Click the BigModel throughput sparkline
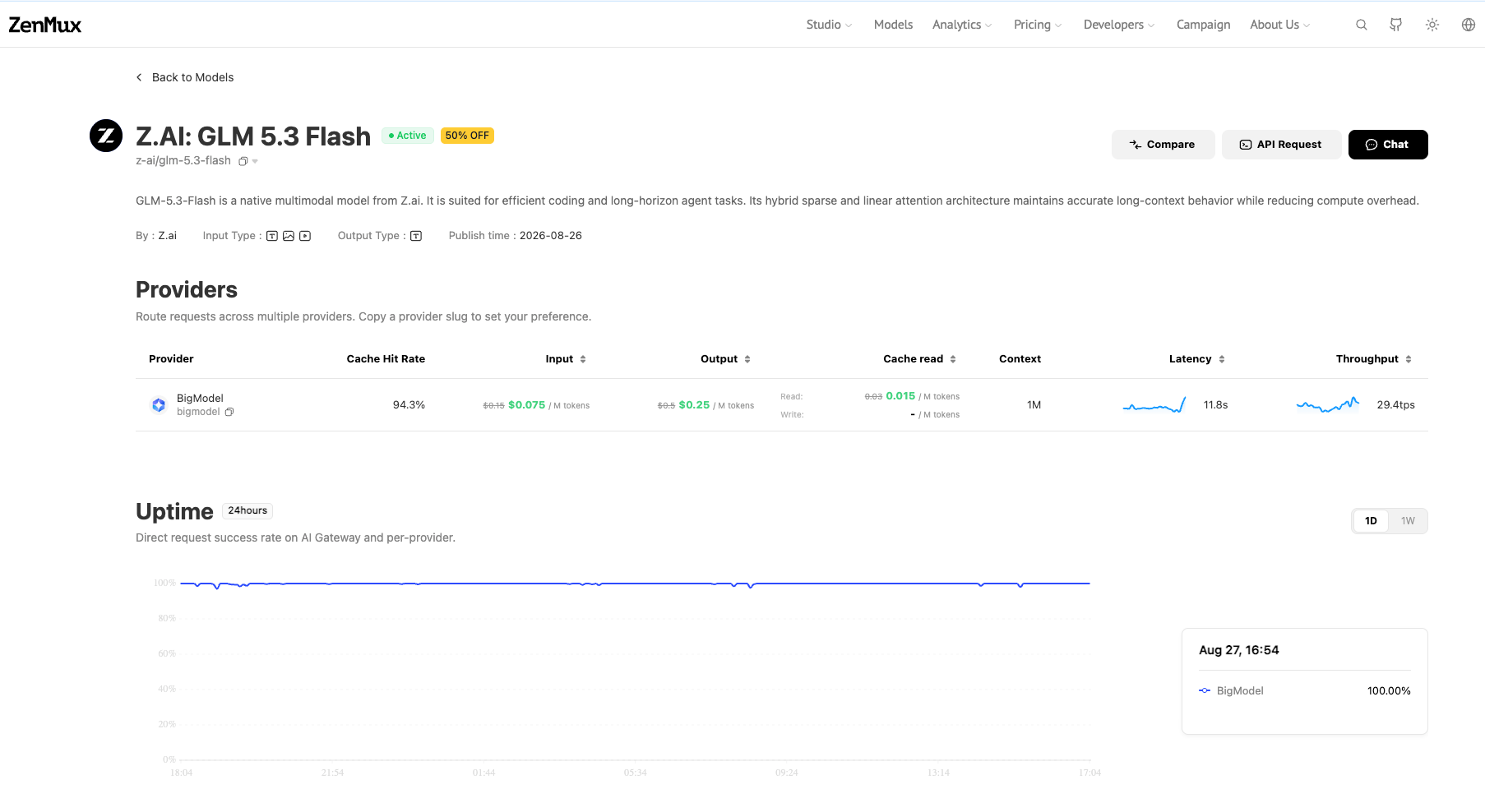 [1328, 404]
